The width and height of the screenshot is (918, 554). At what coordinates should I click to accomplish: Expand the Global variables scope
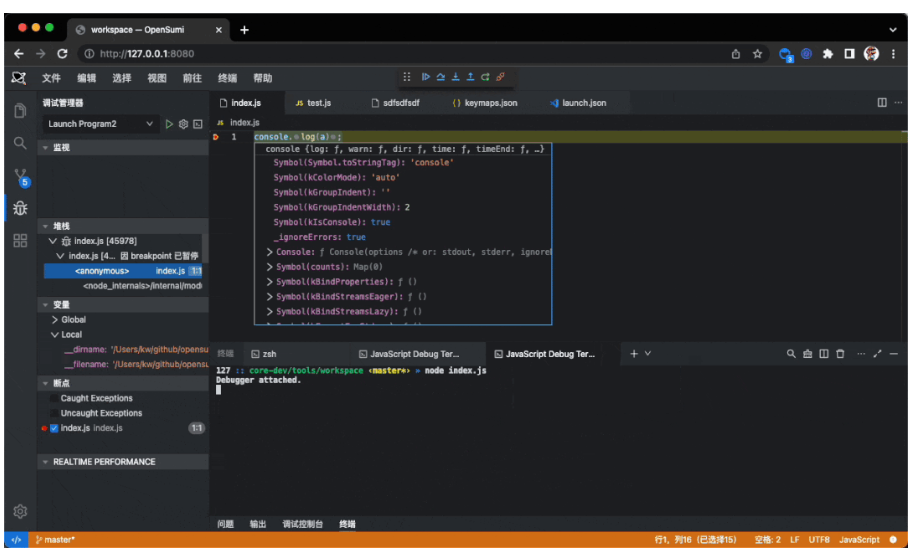(54, 320)
